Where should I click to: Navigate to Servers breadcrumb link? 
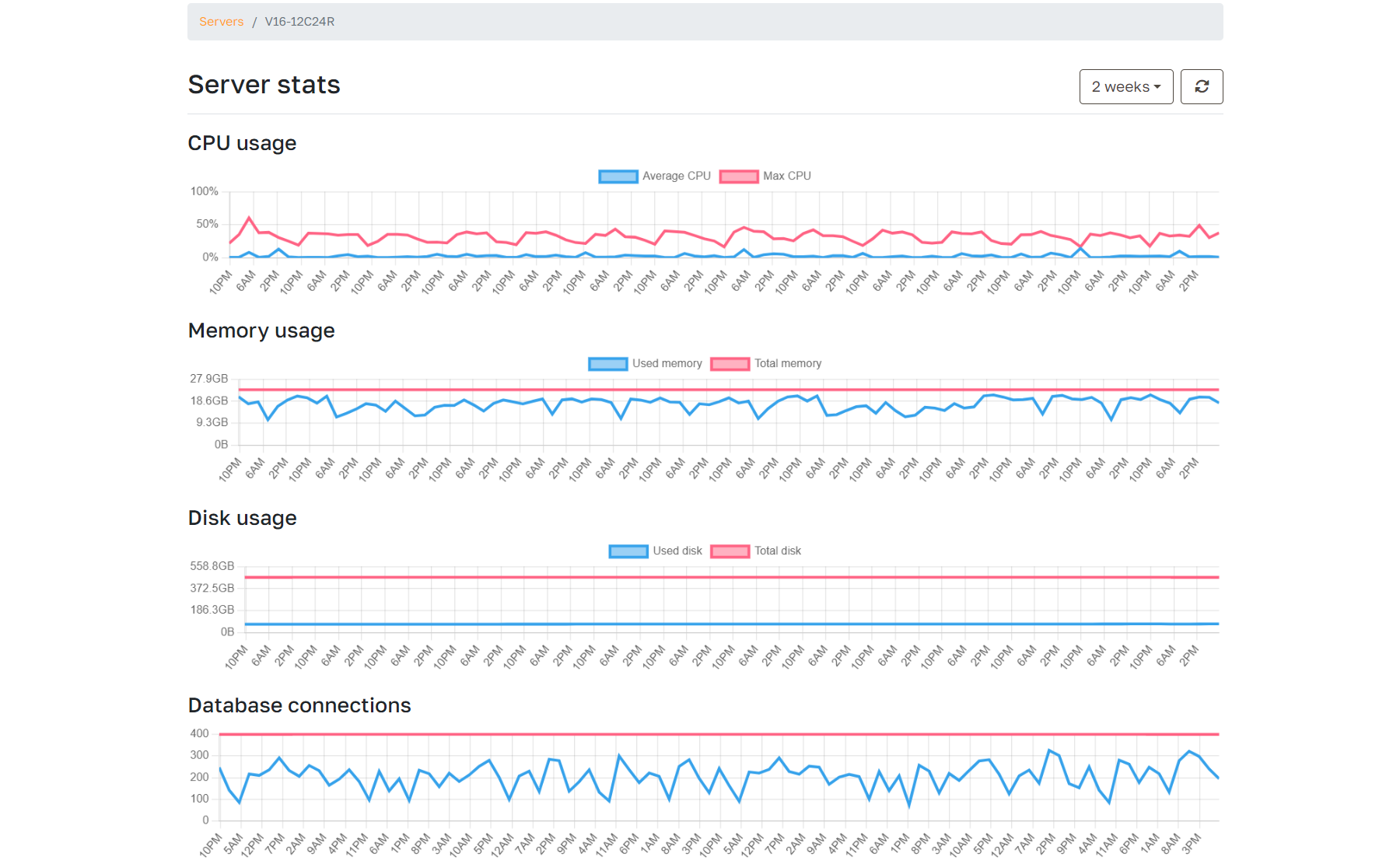click(x=221, y=22)
